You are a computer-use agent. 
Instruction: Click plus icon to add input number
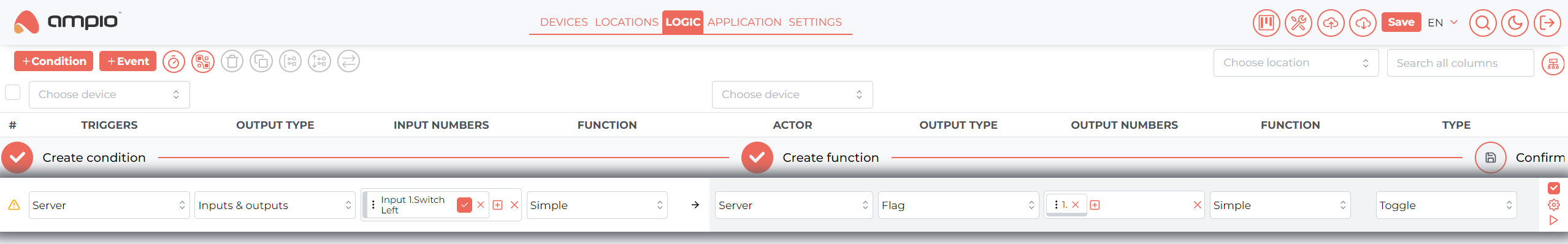coord(498,205)
